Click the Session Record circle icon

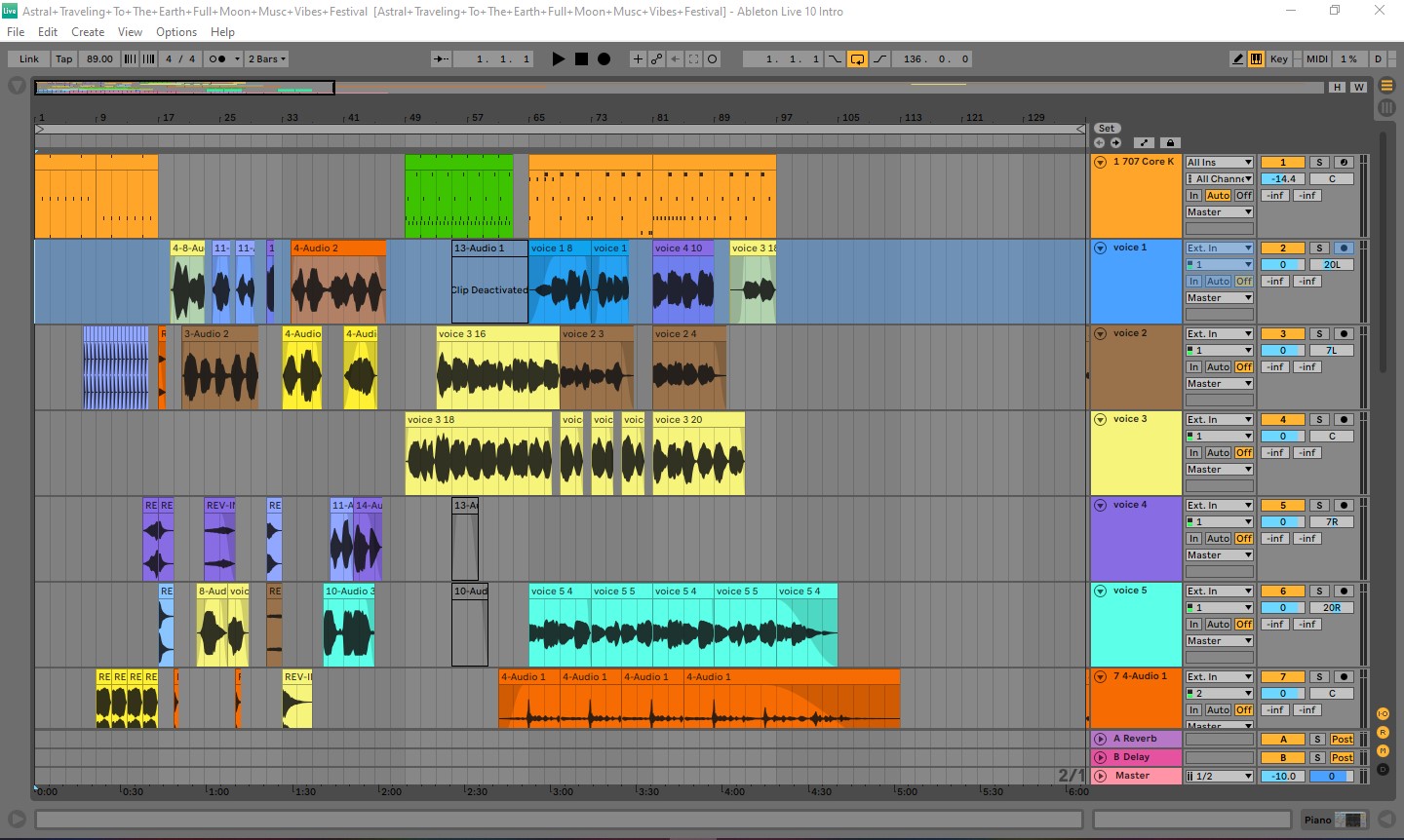[712, 59]
